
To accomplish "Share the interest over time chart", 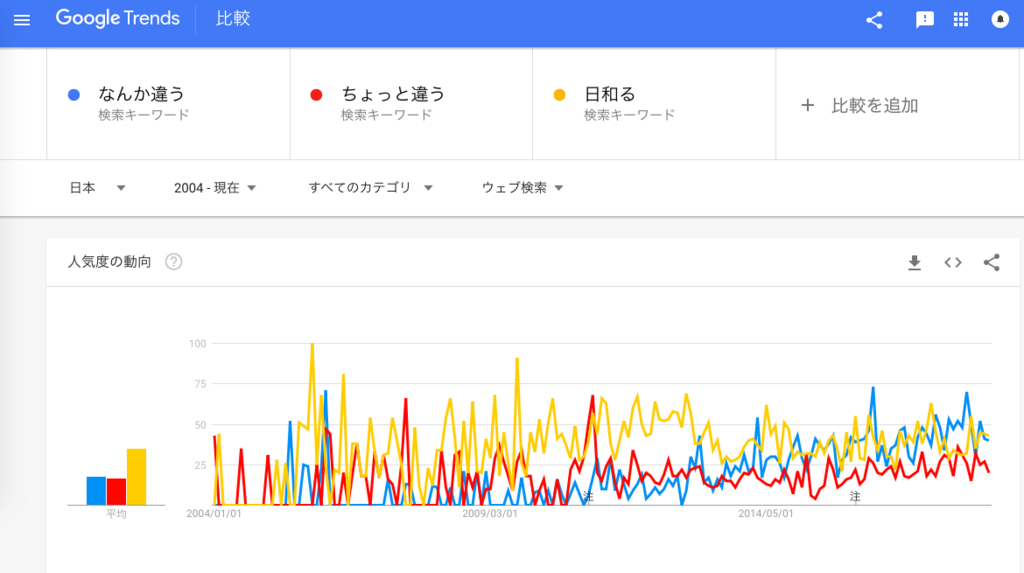I will coord(991,263).
